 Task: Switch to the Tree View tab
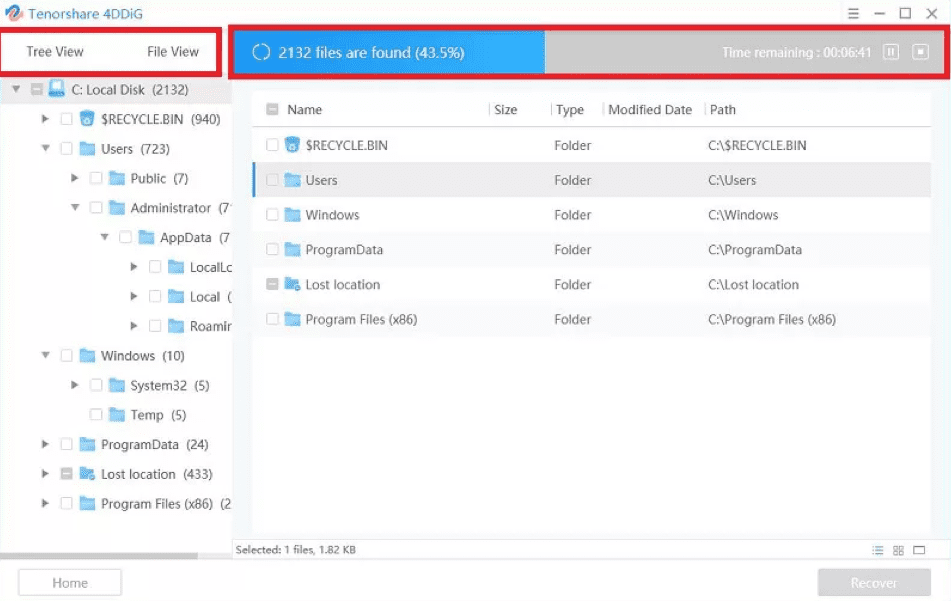coord(55,52)
